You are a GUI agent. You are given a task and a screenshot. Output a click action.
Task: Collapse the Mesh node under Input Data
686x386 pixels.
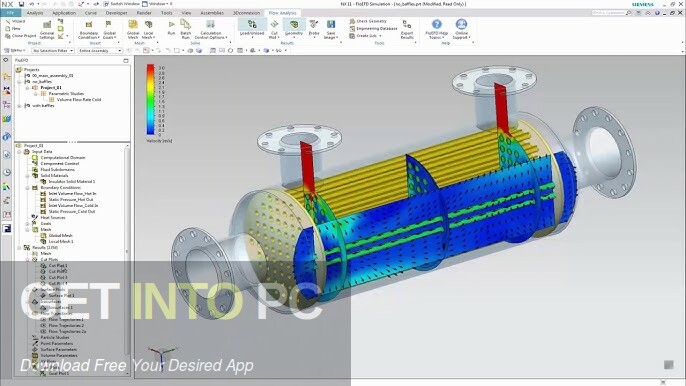pyautogui.click(x=28, y=230)
